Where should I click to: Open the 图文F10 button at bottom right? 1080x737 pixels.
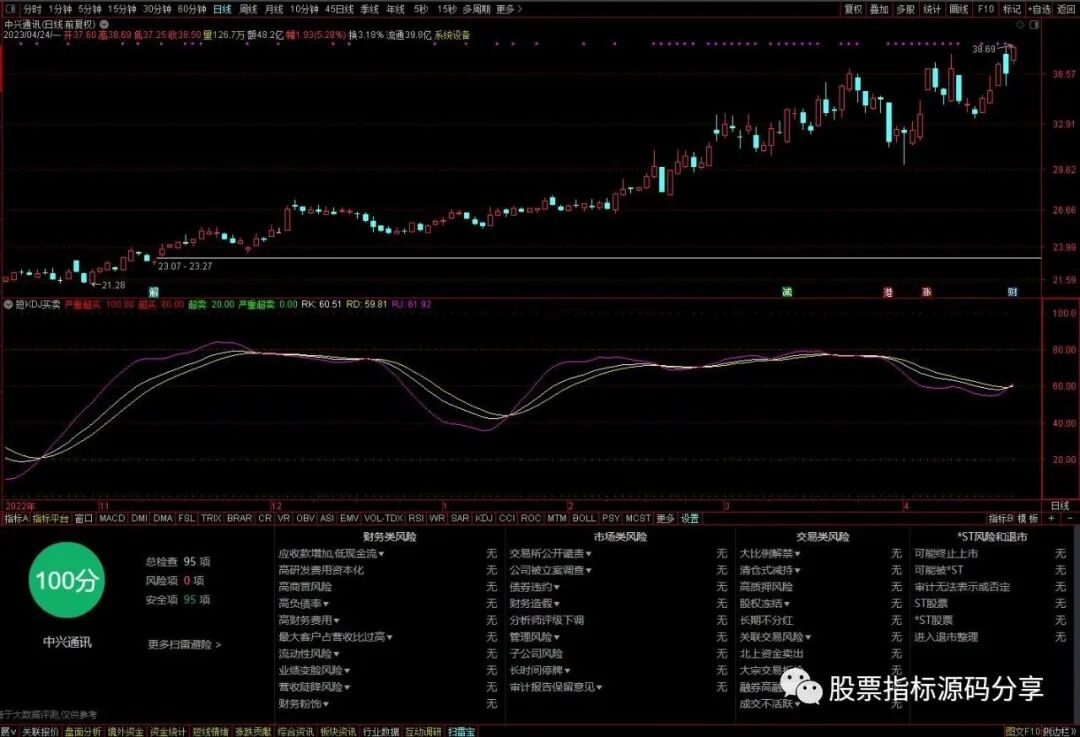click(1021, 731)
